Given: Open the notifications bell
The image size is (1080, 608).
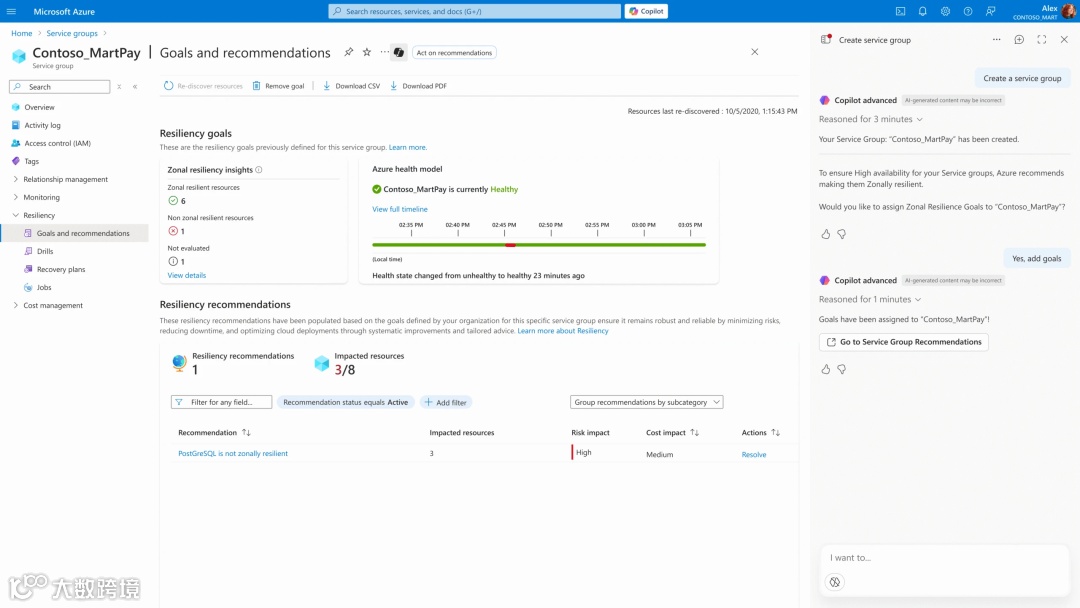Looking at the screenshot, I should coord(923,11).
